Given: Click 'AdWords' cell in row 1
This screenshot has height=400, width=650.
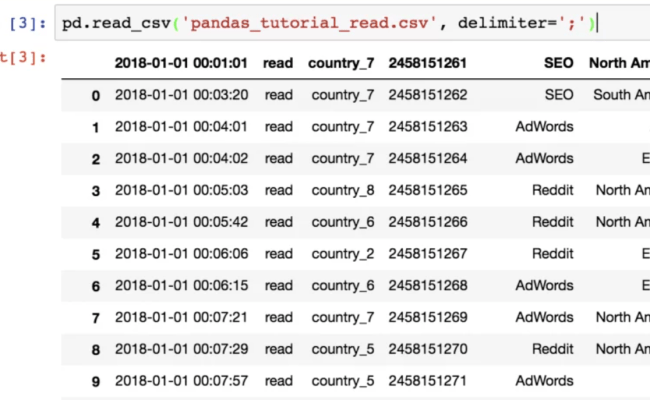Looking at the screenshot, I should (545, 127).
